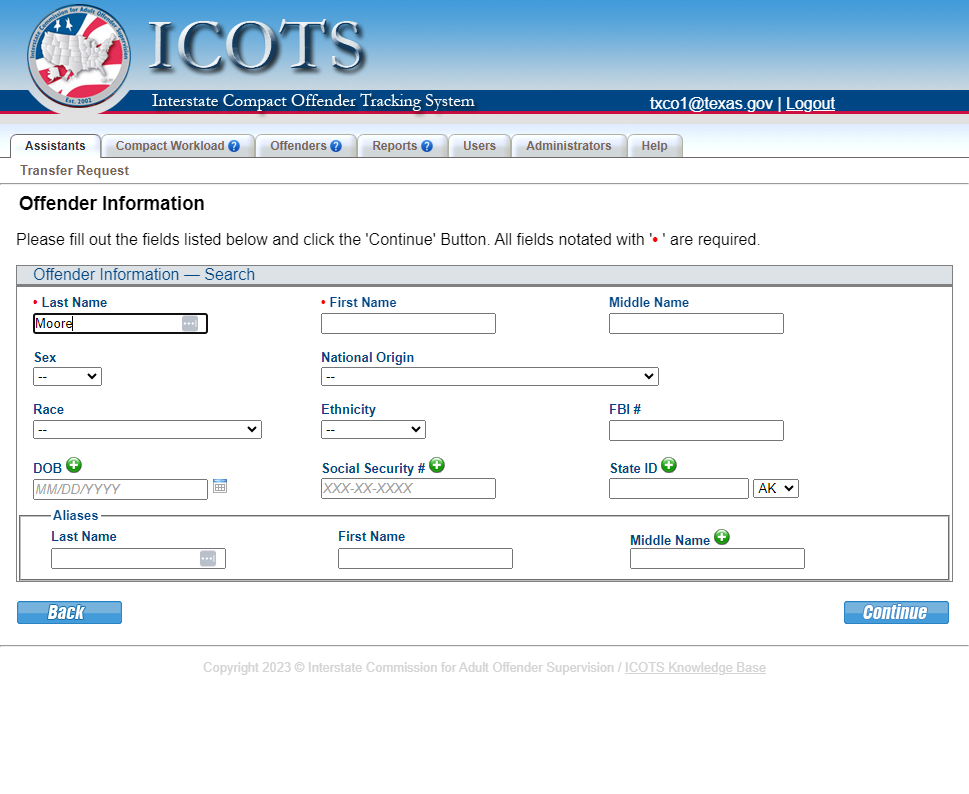Viewport: 969px width, 794px height.
Task: Add another DOB with green plus
Action: 74,465
